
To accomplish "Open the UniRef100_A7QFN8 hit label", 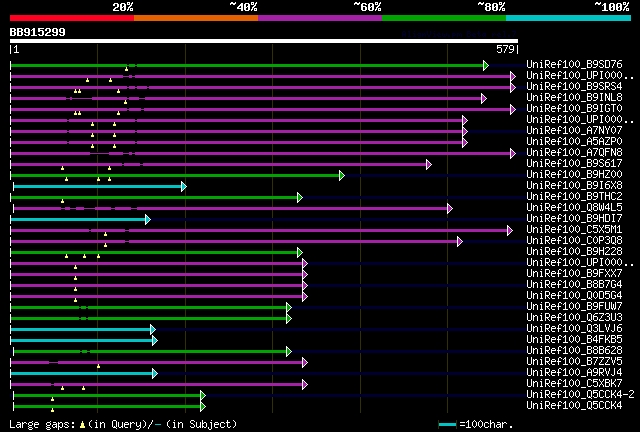I will pos(574,152).
